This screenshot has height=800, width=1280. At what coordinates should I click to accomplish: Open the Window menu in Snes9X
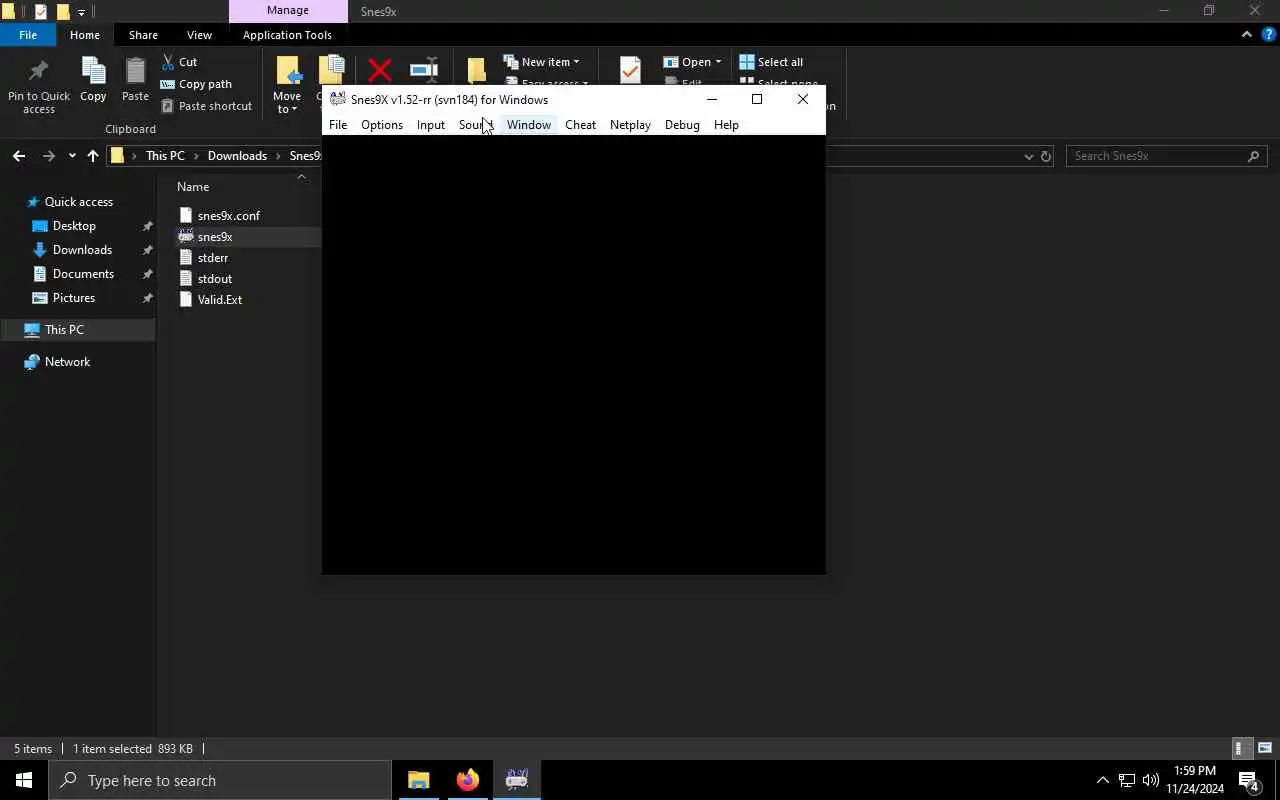pos(529,125)
